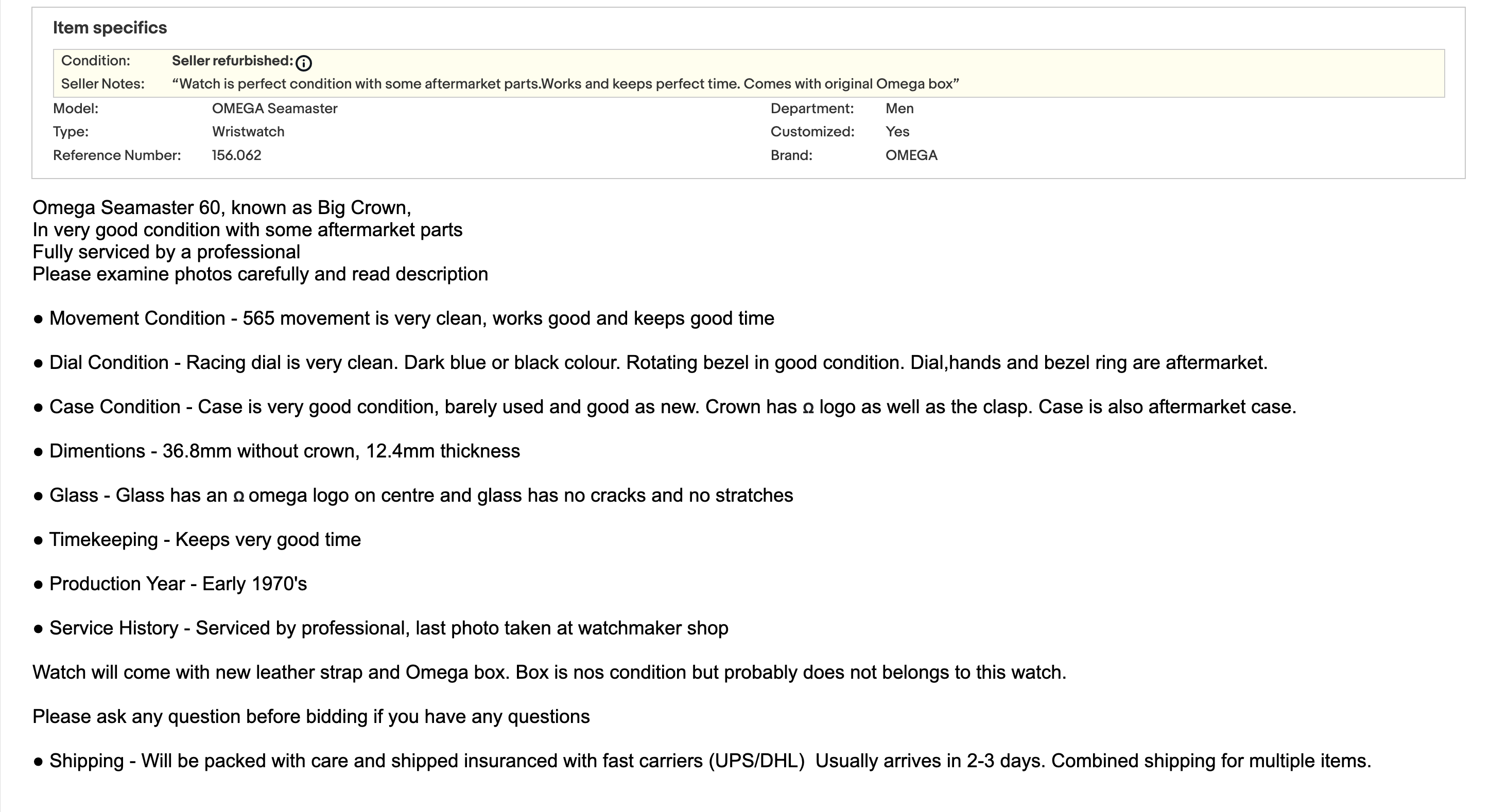This screenshot has height=812, width=1490.
Task: Click the reference number 156.062
Action: pos(236,155)
